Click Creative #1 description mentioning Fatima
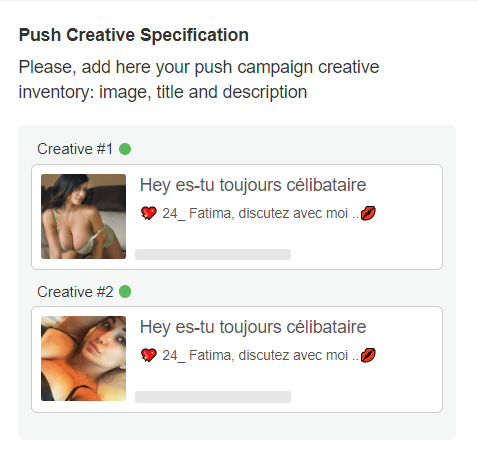 (258, 213)
